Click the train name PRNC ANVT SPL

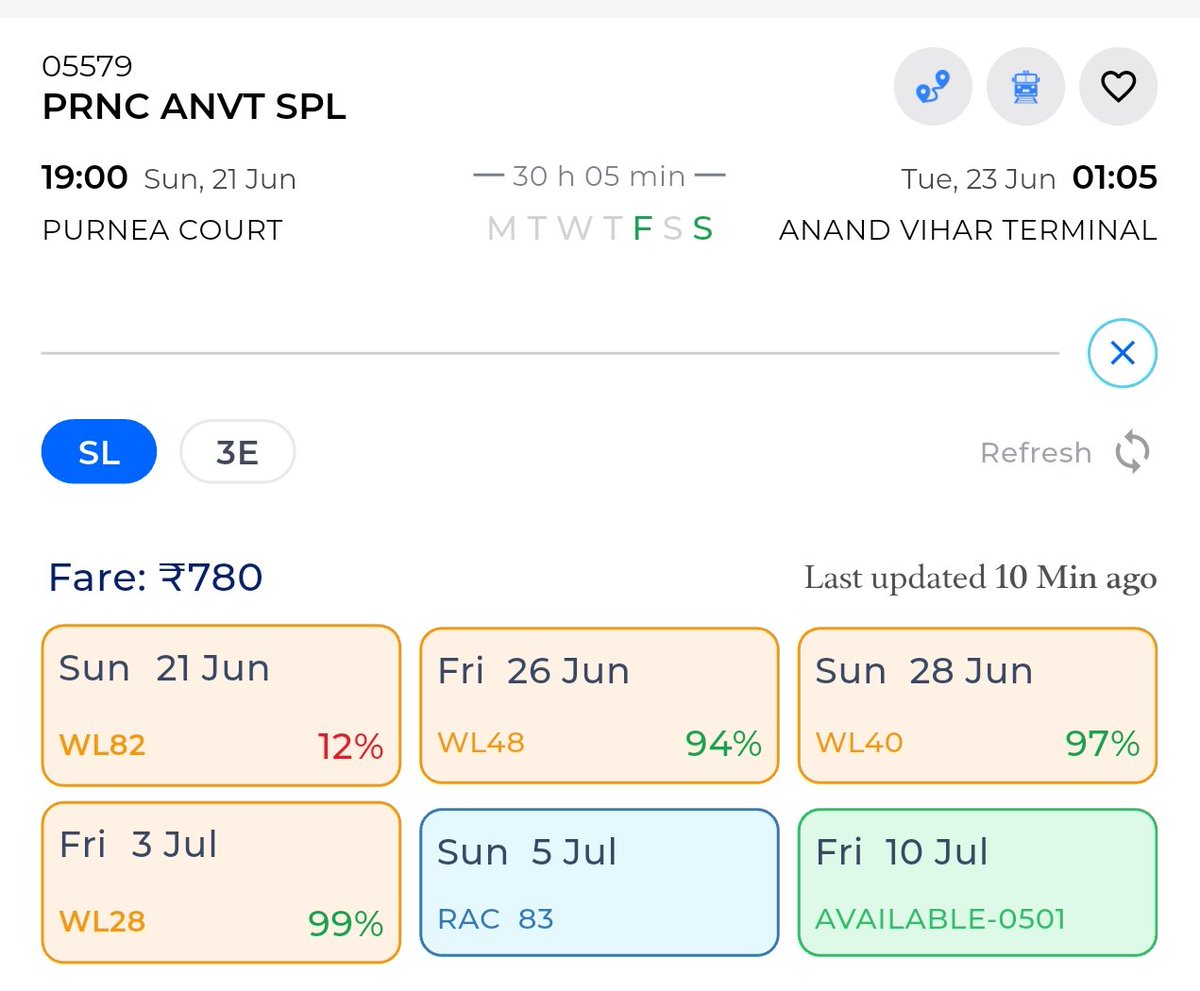click(194, 107)
